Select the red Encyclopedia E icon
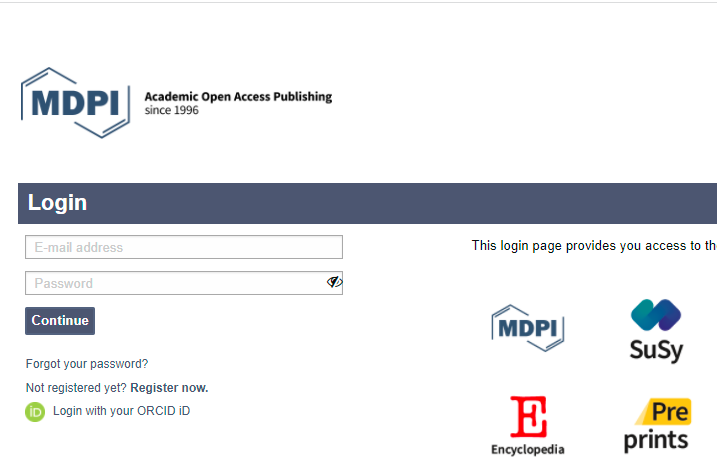717x466 pixels. tap(528, 417)
